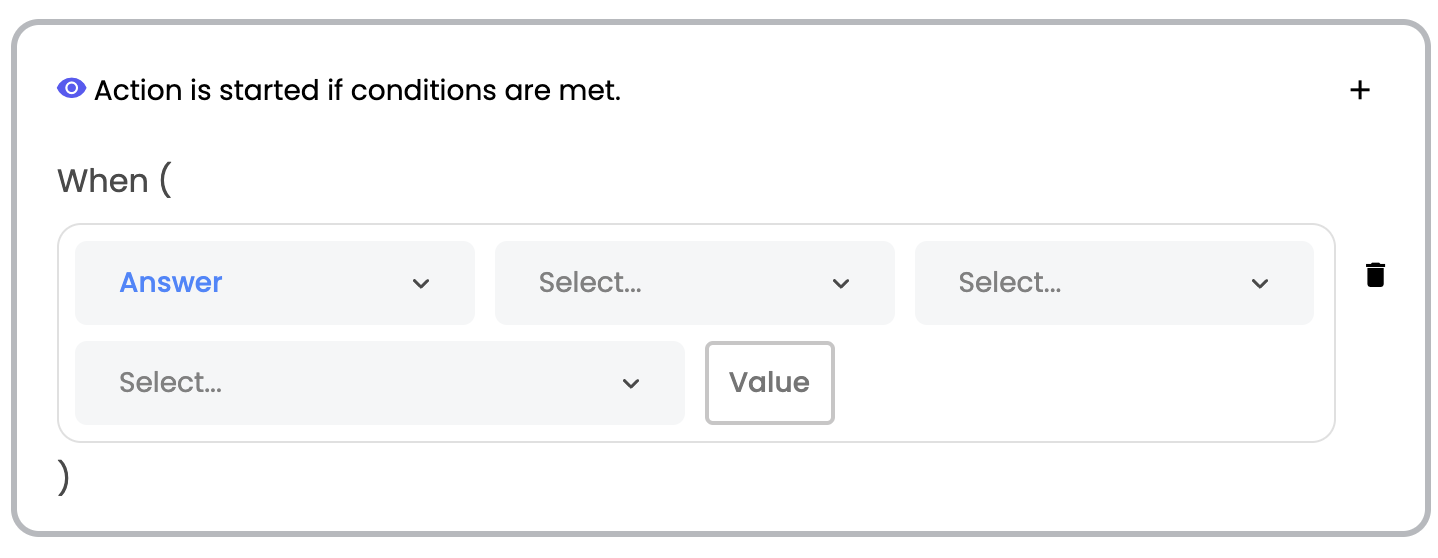The width and height of the screenshot is (1438, 558).
Task: Click Select... placeholder text in rightmost dropdown
Action: point(1010,283)
